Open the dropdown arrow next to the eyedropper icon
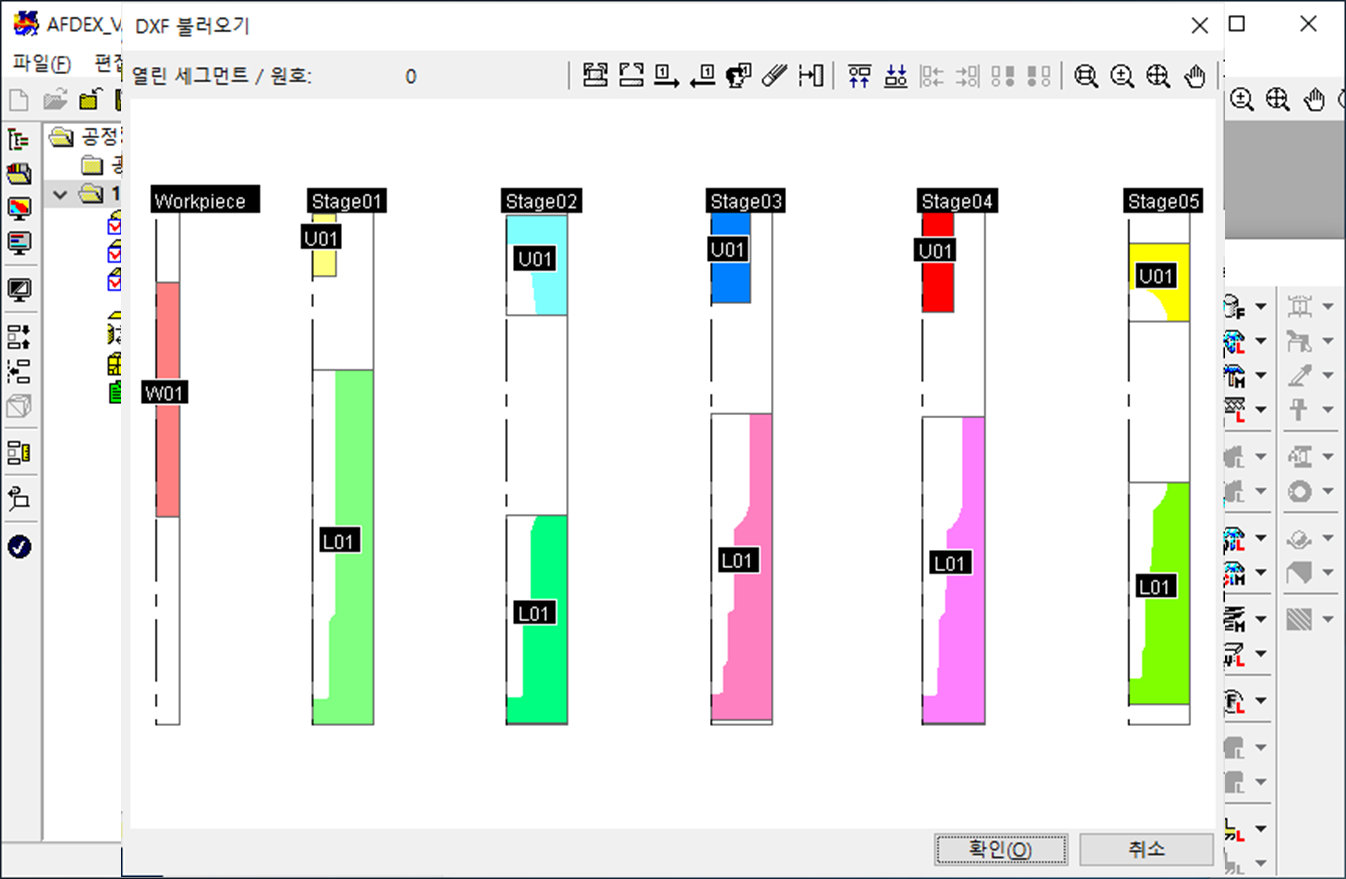The image size is (1346, 879). pos(1328,376)
